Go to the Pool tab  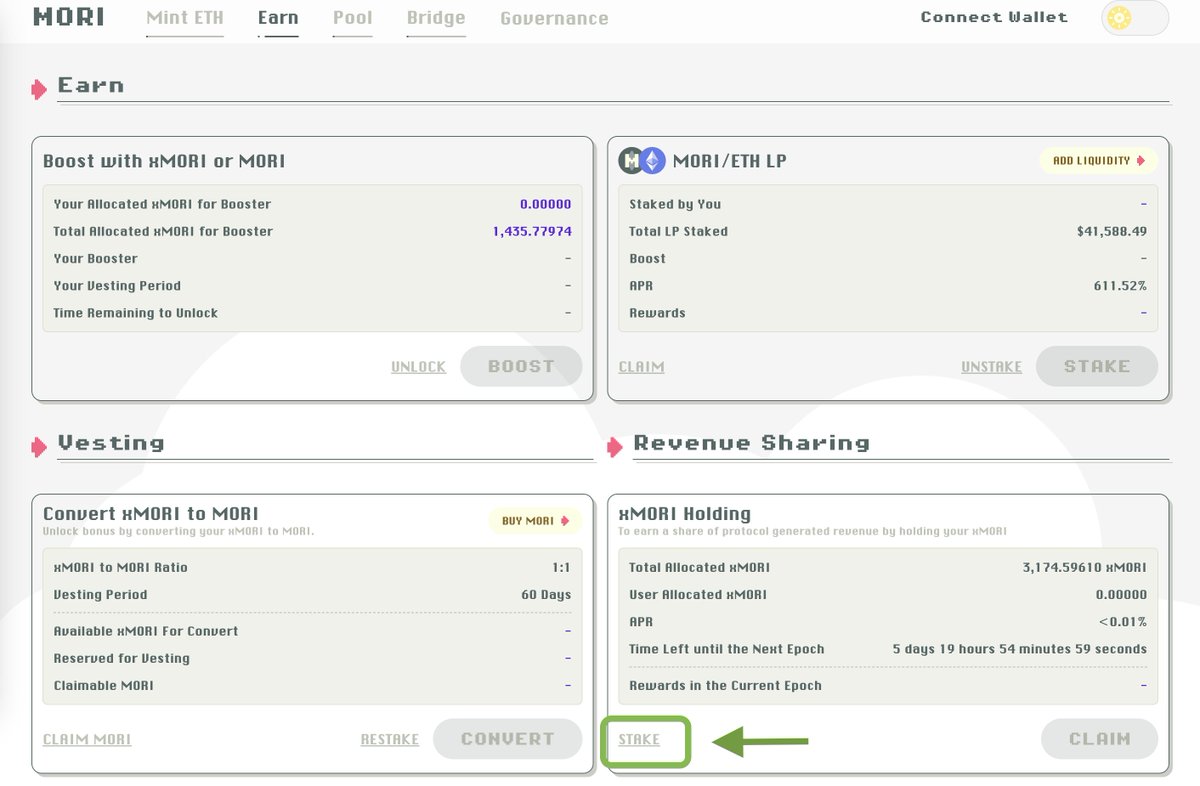click(353, 18)
